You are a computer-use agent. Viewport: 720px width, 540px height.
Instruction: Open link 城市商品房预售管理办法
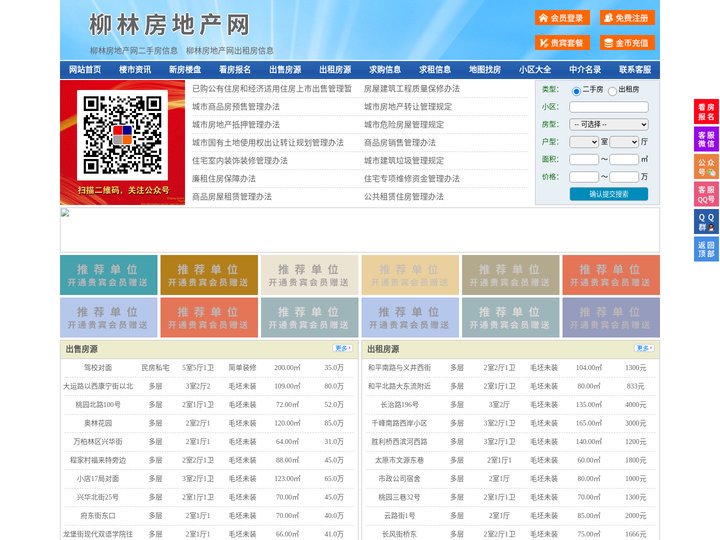tap(236, 107)
